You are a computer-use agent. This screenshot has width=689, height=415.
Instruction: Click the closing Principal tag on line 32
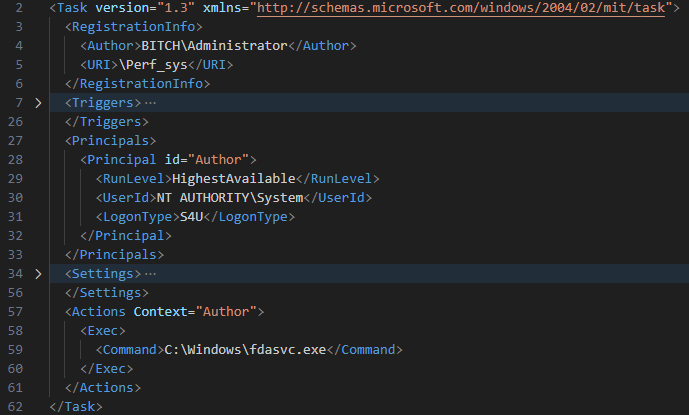(126, 236)
